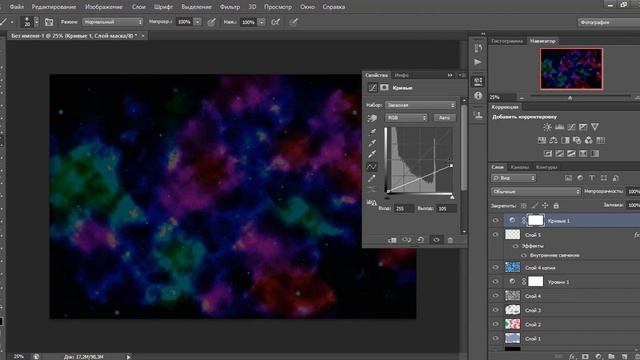
Task: Open the Curves preset Набор dropdown
Action: [420, 105]
